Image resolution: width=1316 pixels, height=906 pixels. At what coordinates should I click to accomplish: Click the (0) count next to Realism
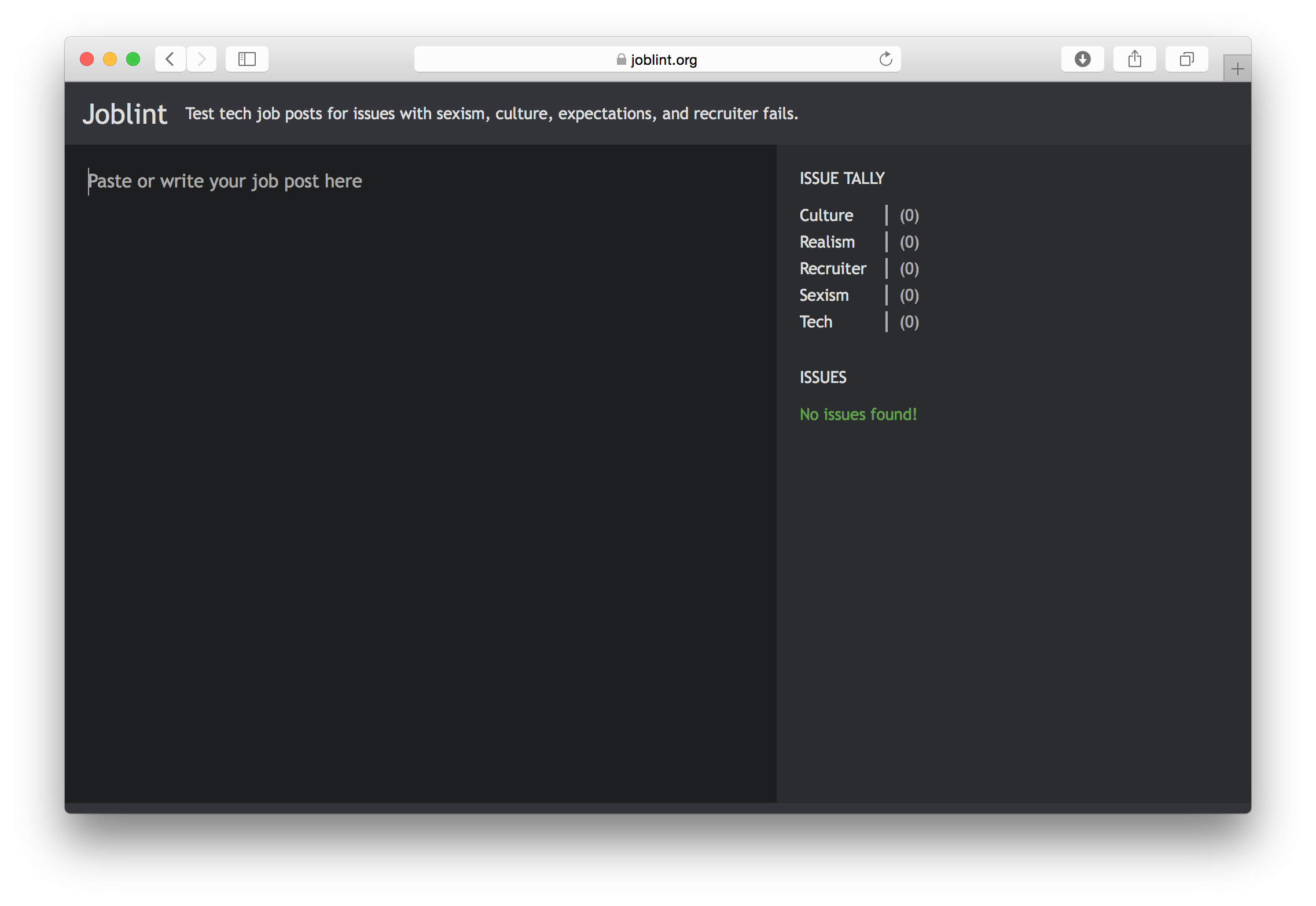(x=909, y=242)
